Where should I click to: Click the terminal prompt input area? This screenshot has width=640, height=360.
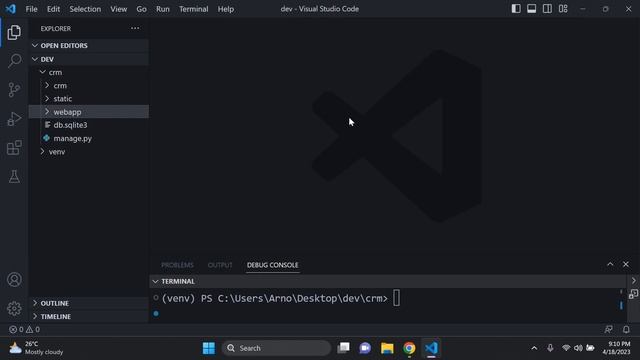(x=397, y=298)
